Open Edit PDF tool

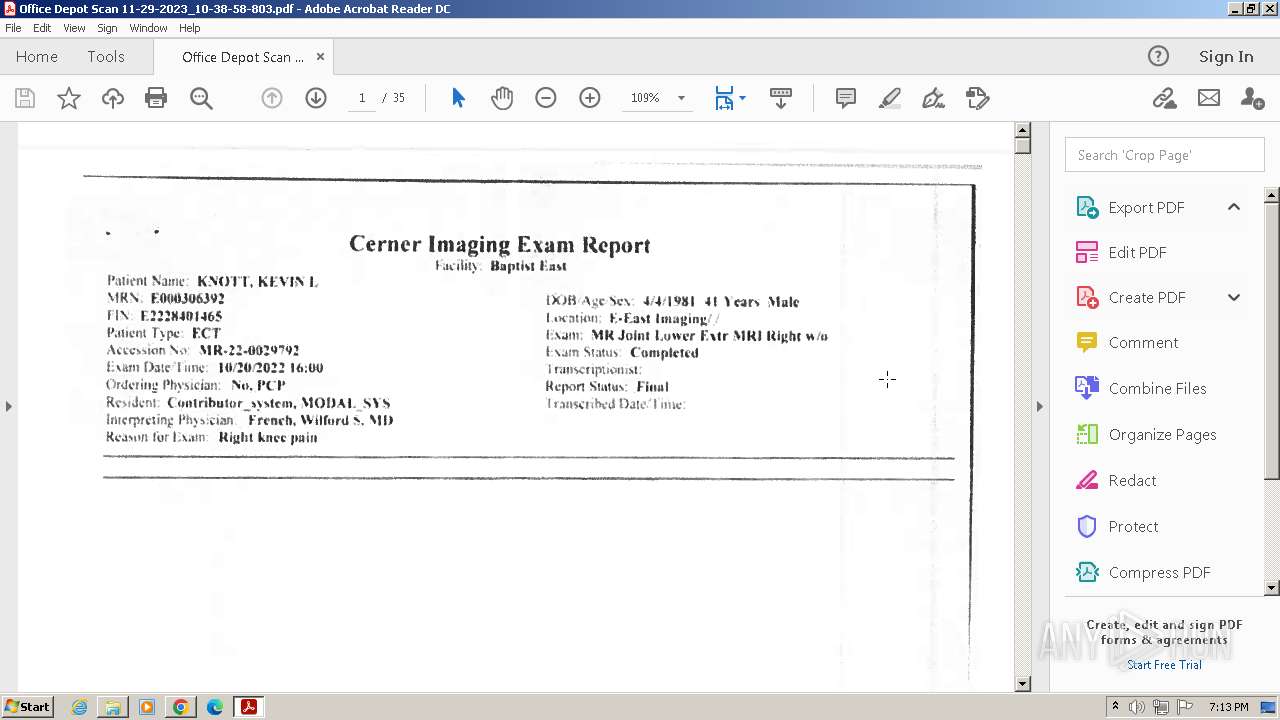tap(1137, 252)
